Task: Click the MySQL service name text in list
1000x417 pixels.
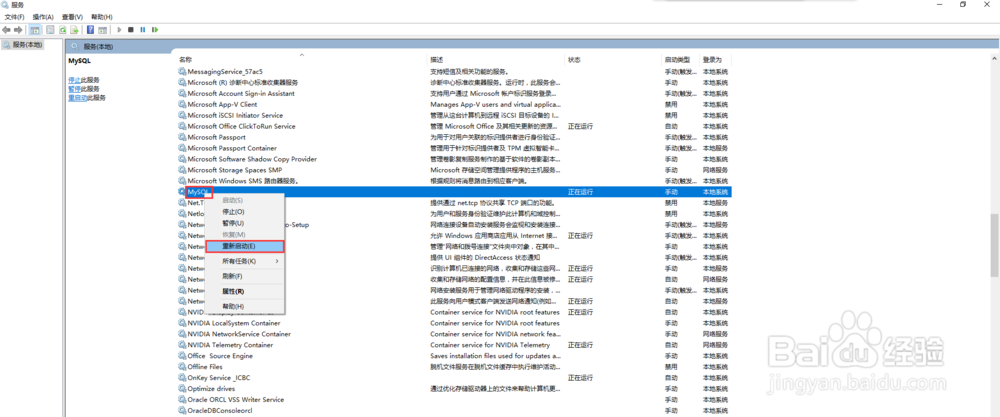Action: click(x=198, y=192)
